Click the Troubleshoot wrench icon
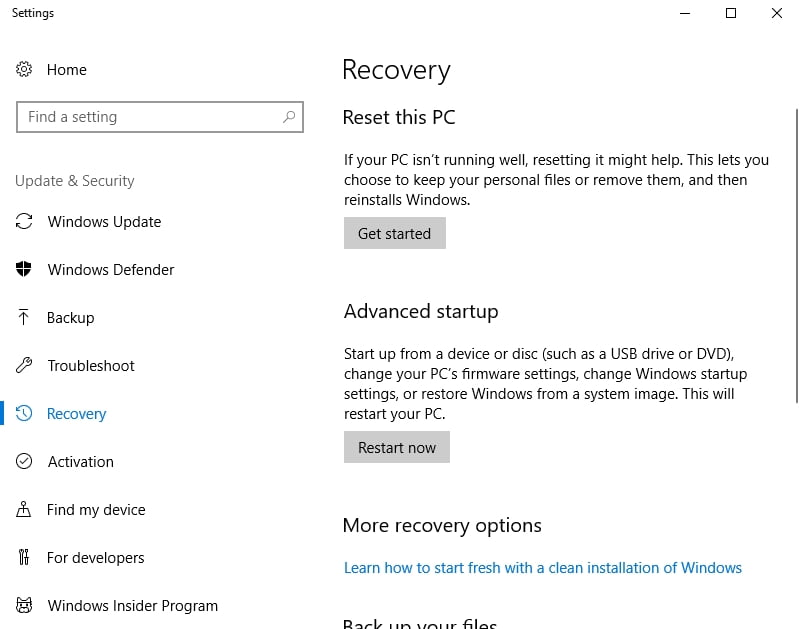The width and height of the screenshot is (800, 629). pos(23,365)
